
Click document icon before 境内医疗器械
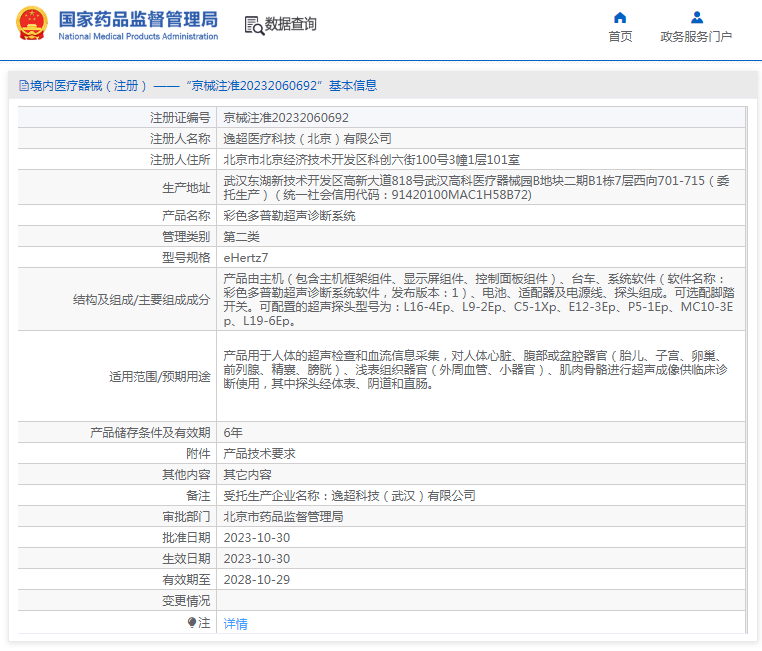23,86
